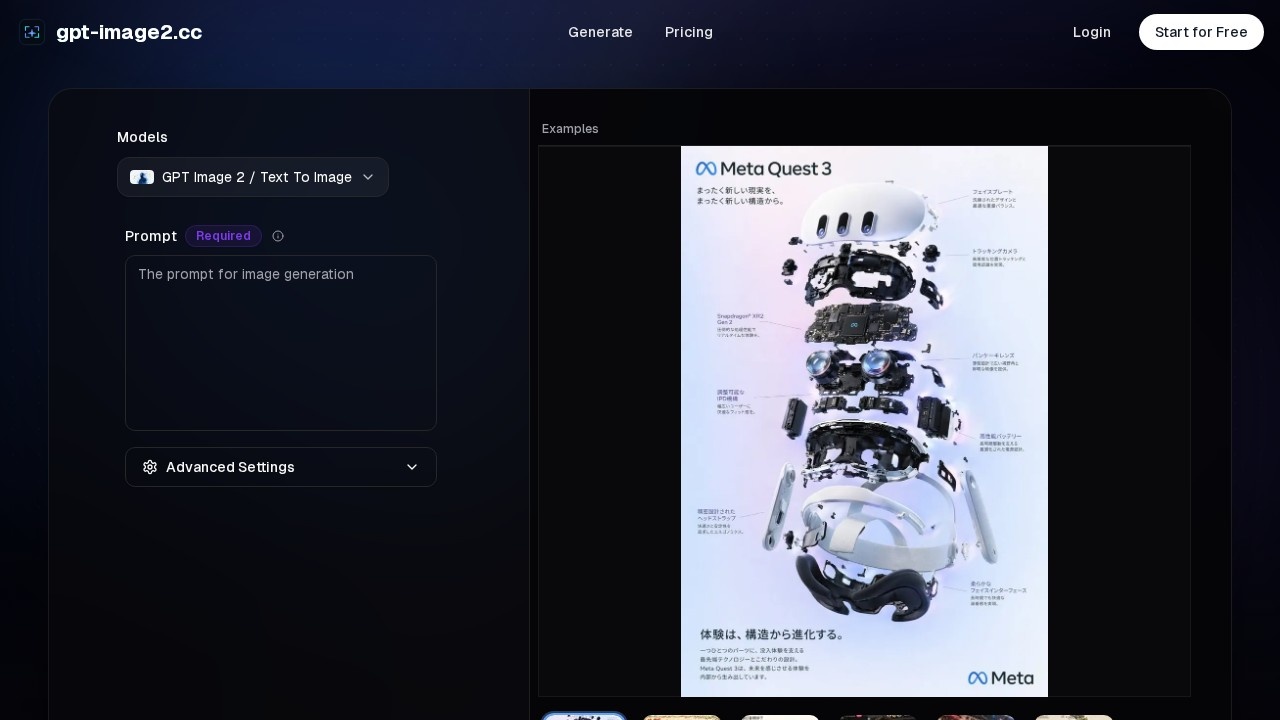Click the Start for Free button
Viewport: 1280px width, 720px height.
click(x=1201, y=32)
